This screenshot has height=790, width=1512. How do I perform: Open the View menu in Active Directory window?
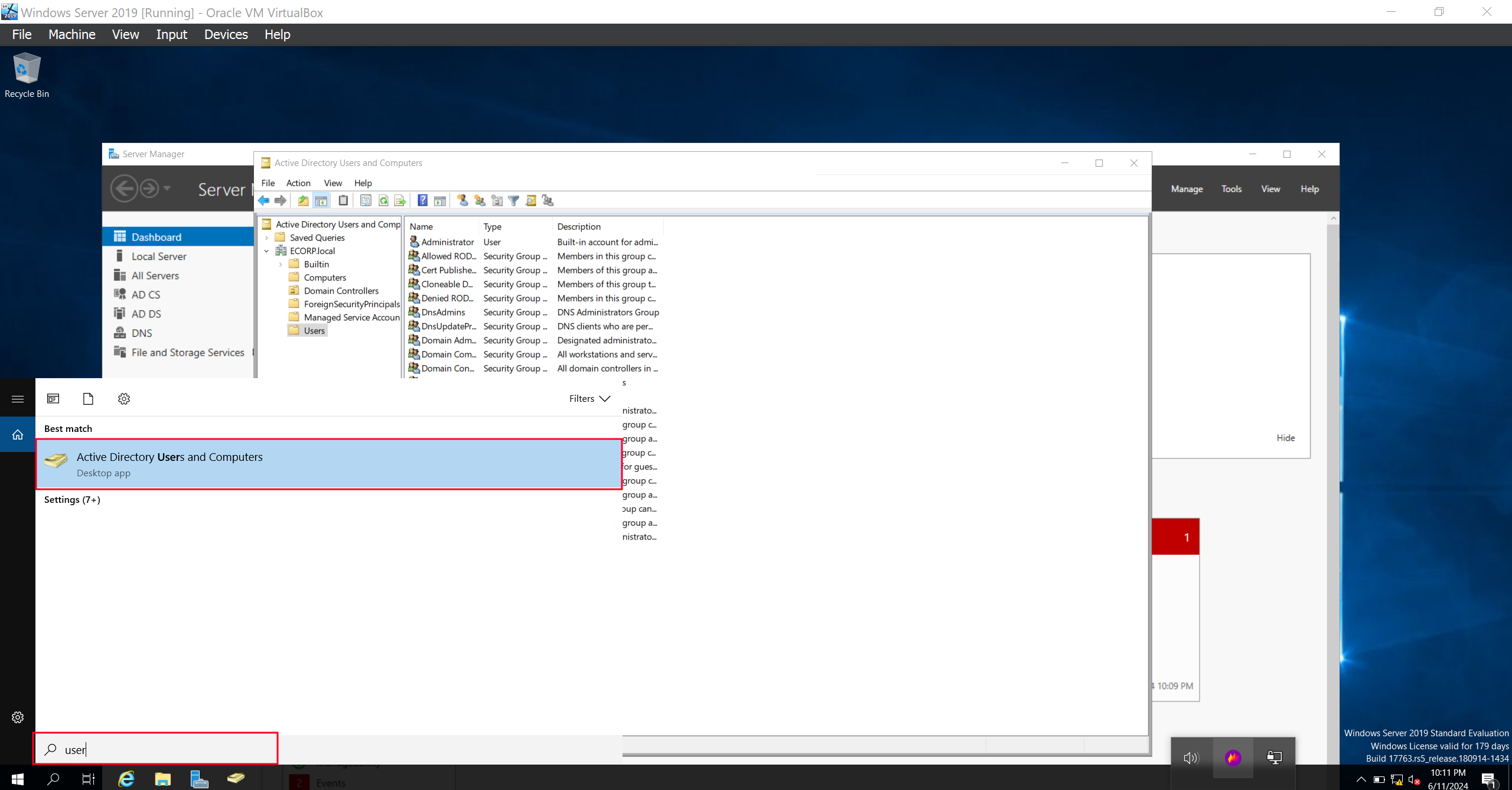point(333,183)
